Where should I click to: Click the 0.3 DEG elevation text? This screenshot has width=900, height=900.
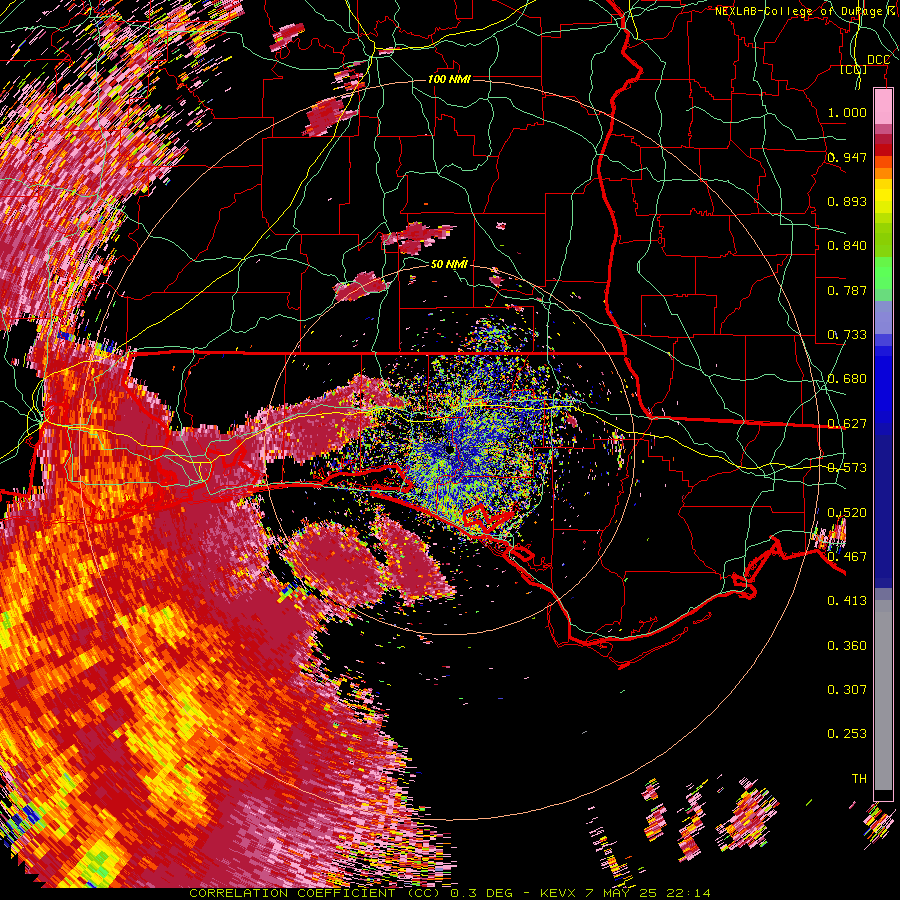coord(483,893)
